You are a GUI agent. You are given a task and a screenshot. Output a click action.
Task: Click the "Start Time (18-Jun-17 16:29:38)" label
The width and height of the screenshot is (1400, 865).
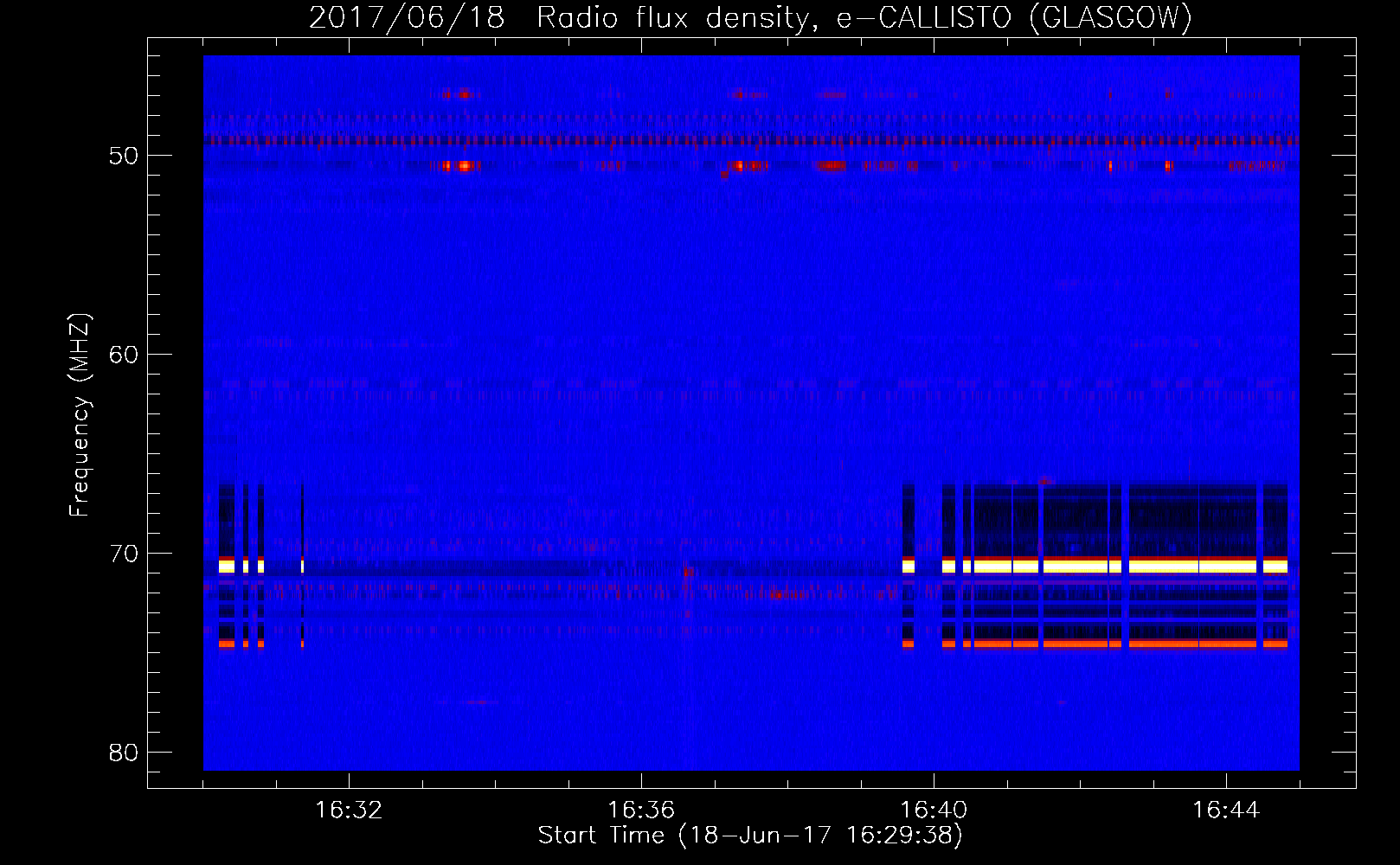pyautogui.click(x=750, y=836)
